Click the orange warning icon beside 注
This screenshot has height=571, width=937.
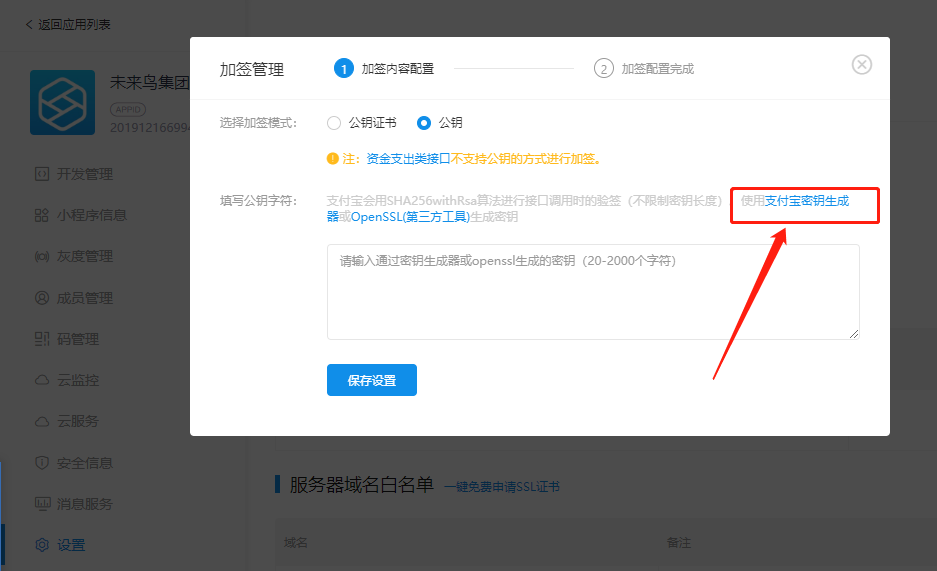point(333,158)
